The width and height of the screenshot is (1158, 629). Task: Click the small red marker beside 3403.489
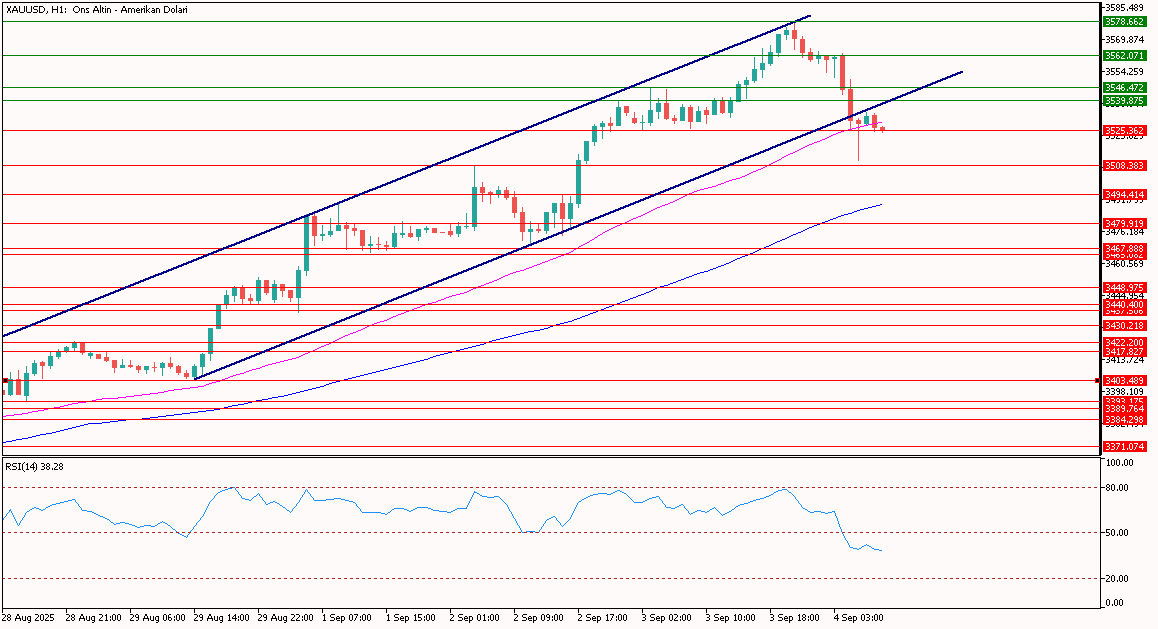point(1098,381)
